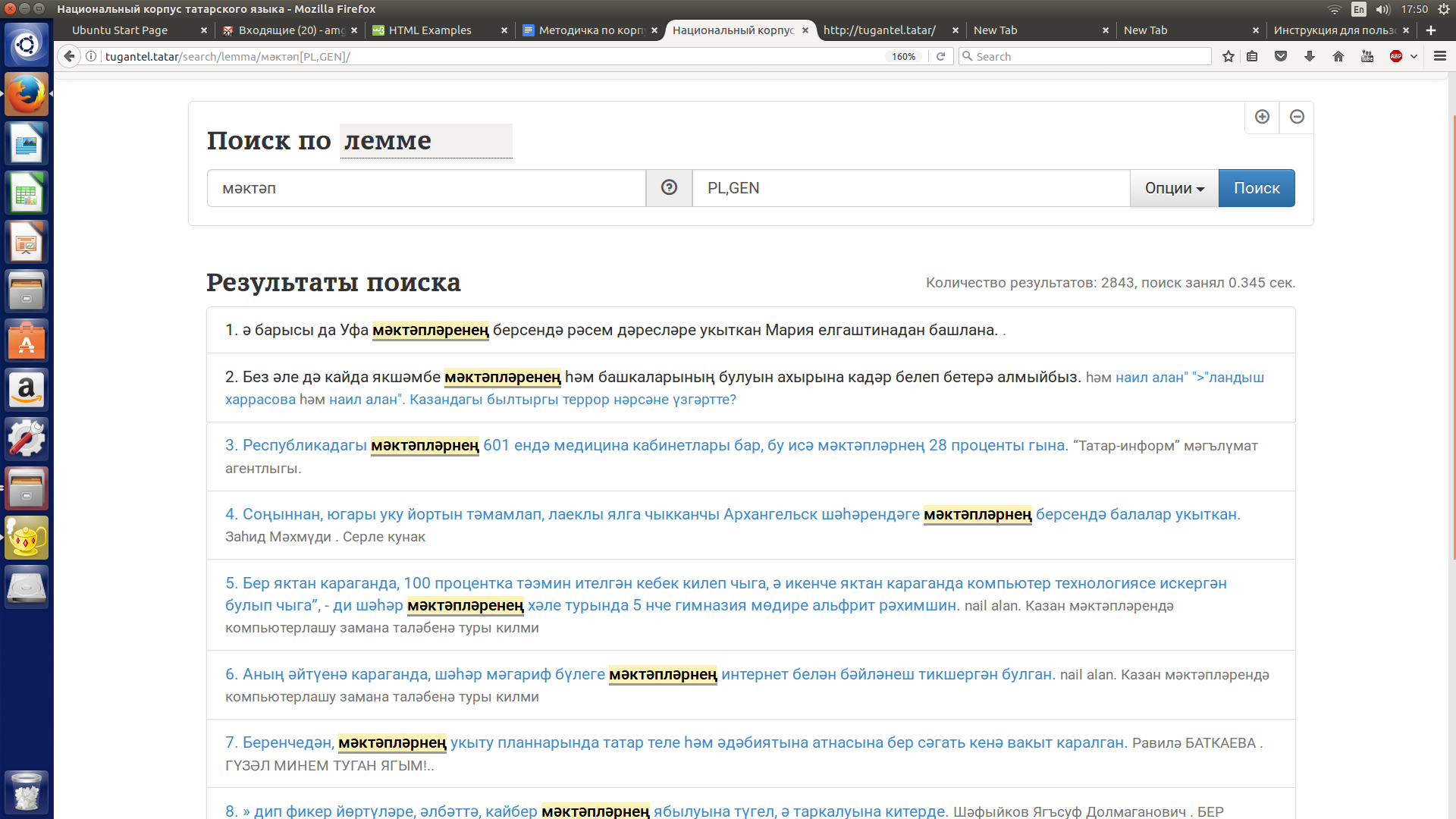The image size is (1456, 819).
Task: Reload the current page
Action: (941, 56)
